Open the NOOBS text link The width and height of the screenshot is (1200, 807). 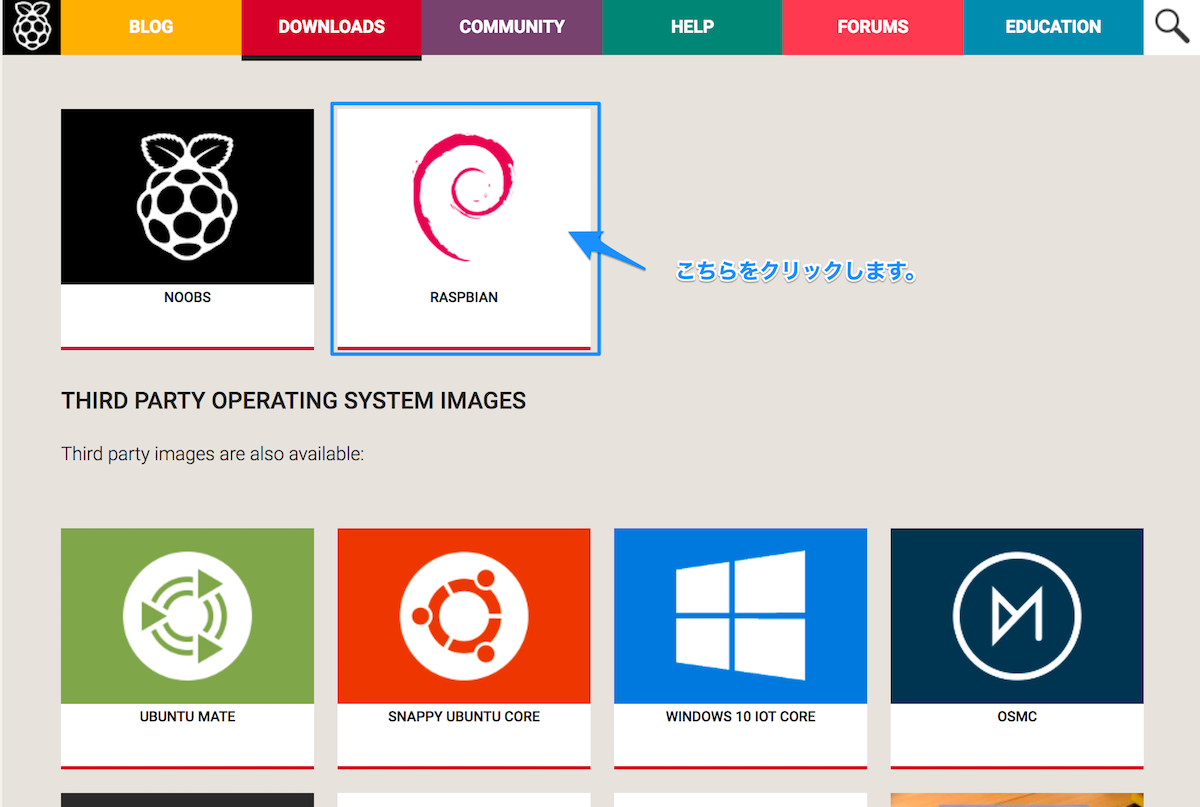(x=187, y=297)
